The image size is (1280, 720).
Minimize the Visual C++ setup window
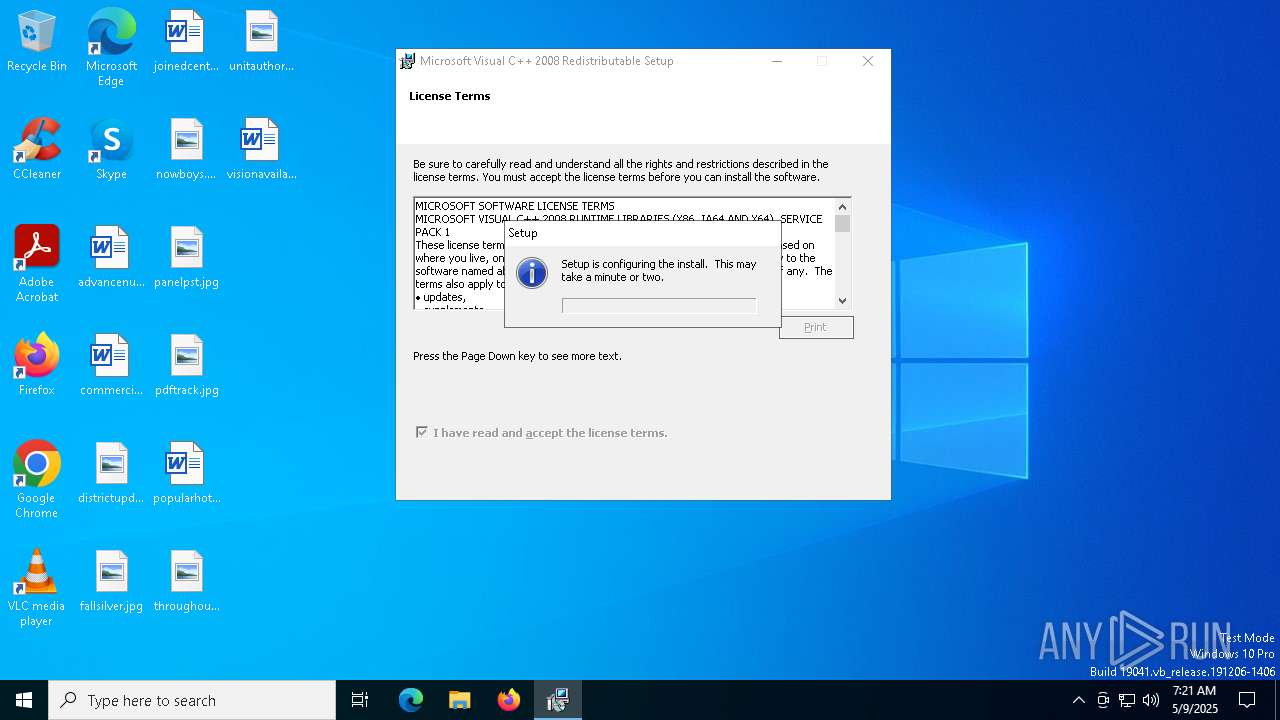pos(777,61)
